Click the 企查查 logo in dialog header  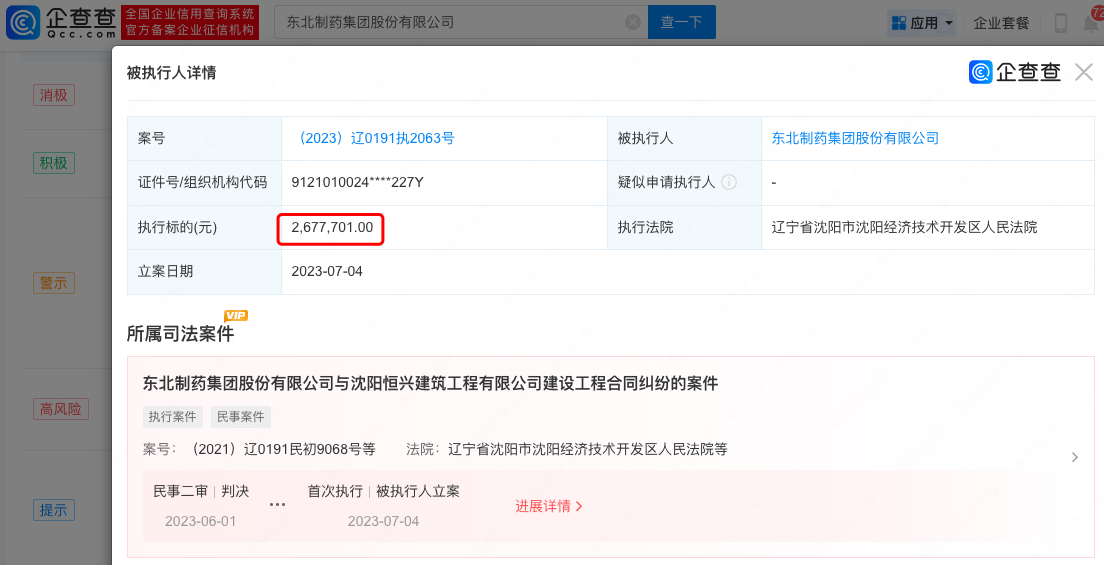click(x=1015, y=72)
